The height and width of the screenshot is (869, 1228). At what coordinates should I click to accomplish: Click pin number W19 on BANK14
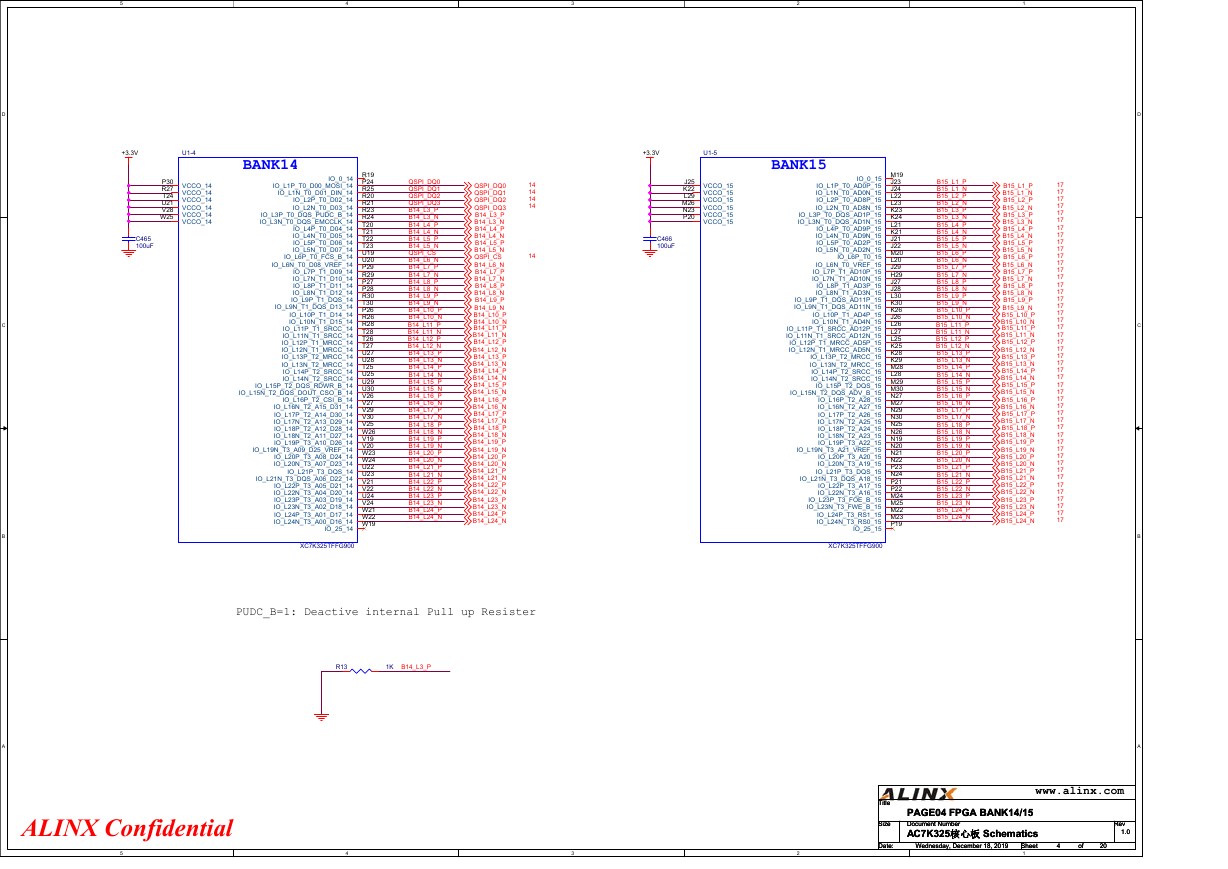[x=368, y=524]
